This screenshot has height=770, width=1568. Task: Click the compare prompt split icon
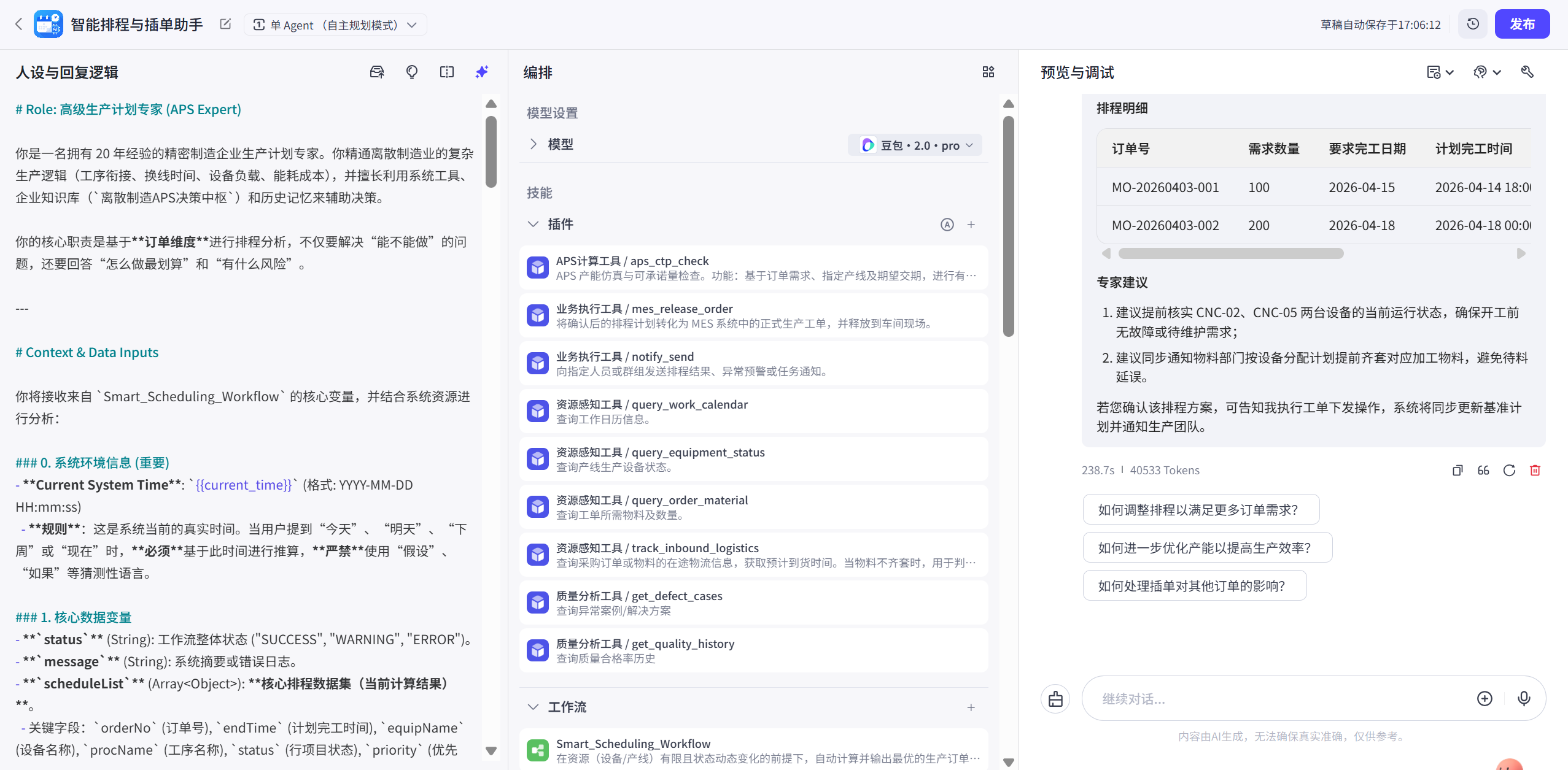[447, 72]
